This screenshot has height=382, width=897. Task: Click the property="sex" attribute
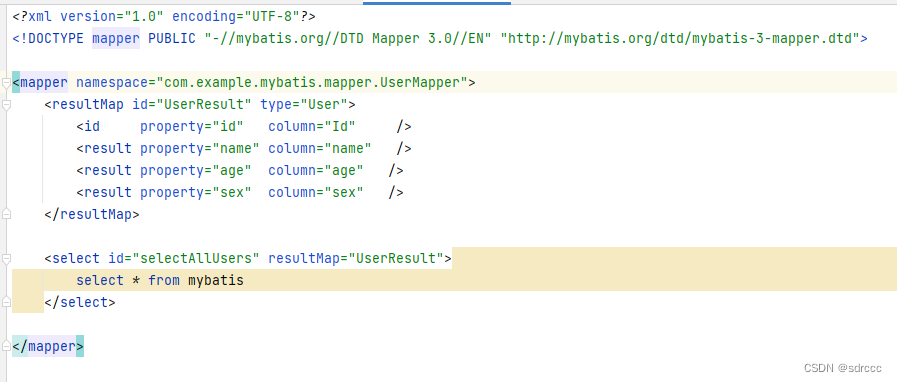point(196,192)
